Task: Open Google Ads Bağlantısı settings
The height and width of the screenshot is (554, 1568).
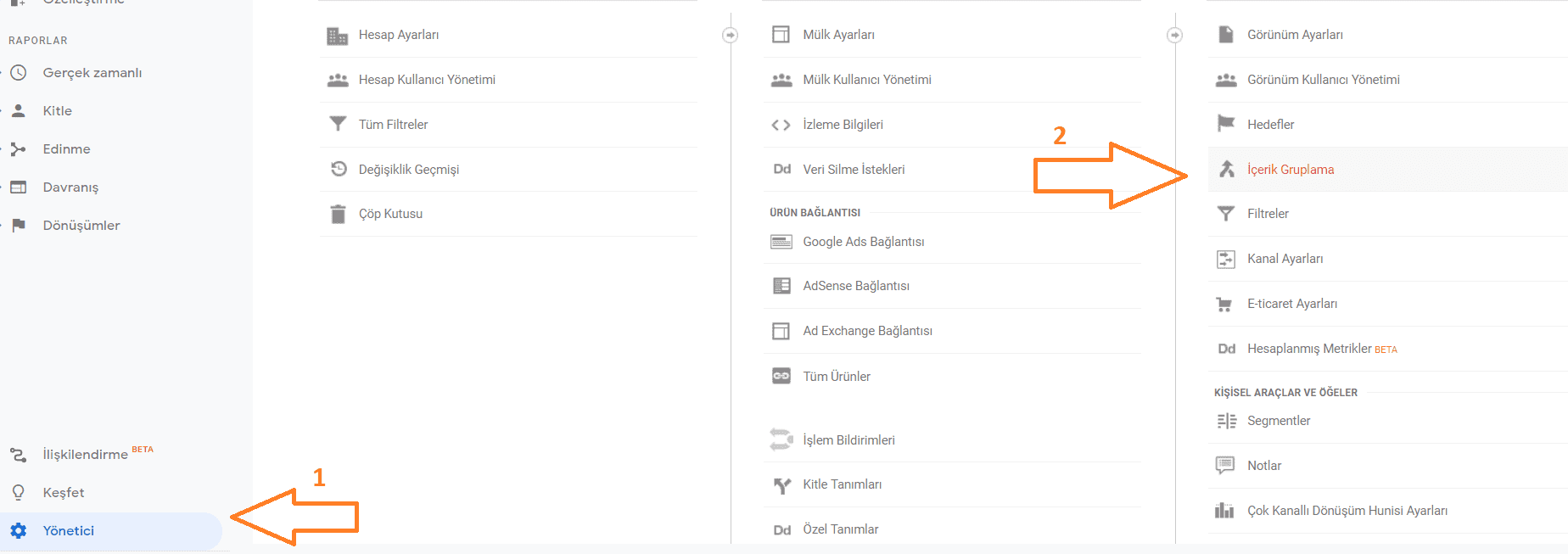Action: [863, 242]
